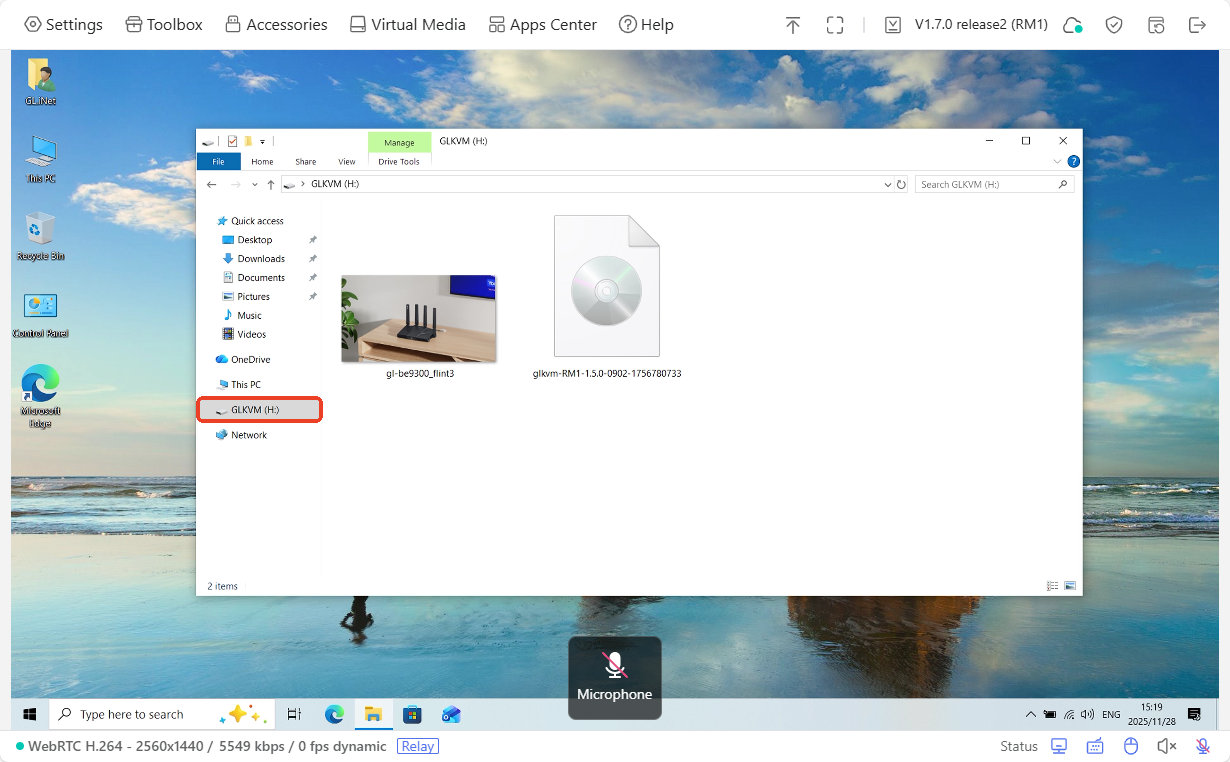Click the cloud connection status icon
1230x762 pixels.
tap(1073, 24)
